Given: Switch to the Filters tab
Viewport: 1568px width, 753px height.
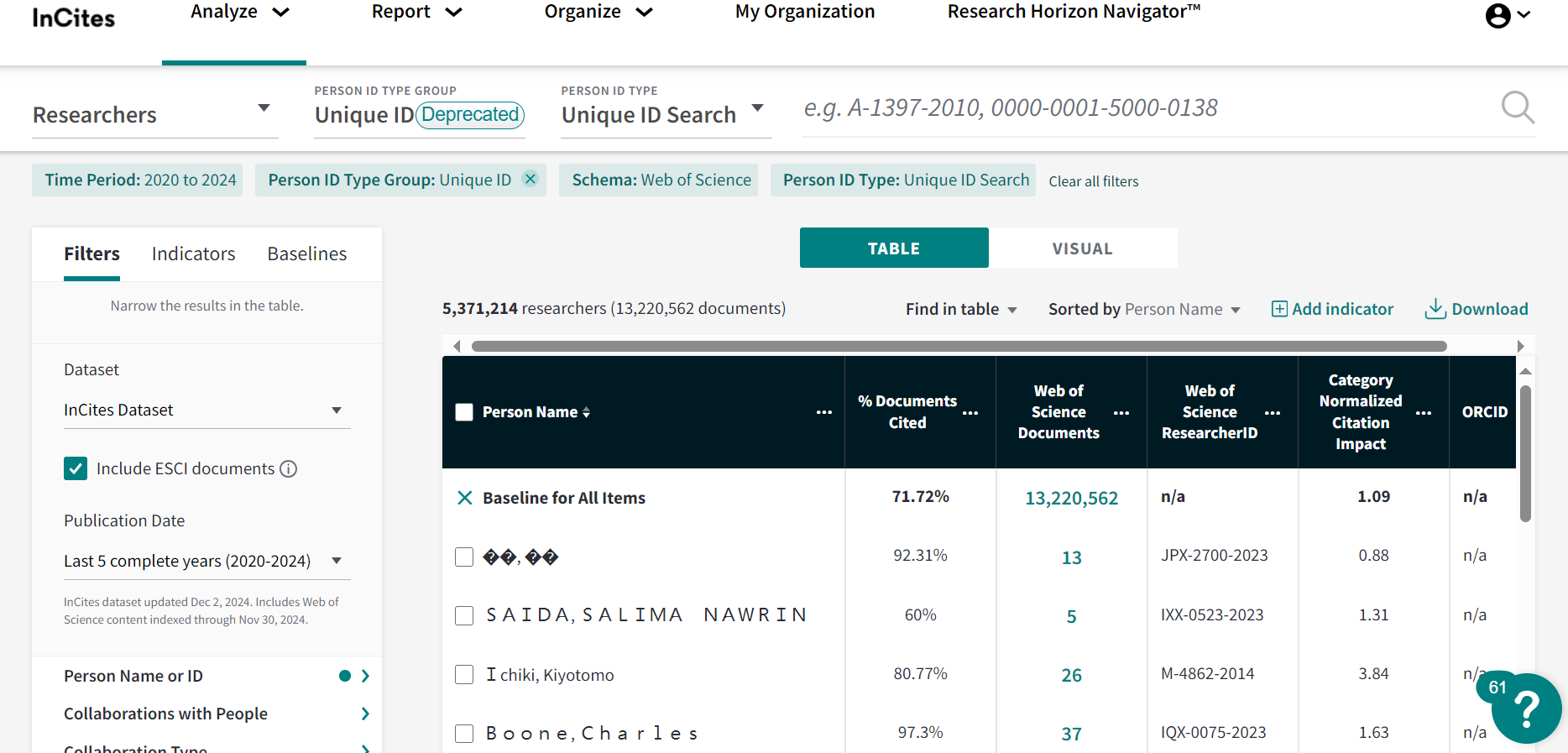Looking at the screenshot, I should (91, 254).
